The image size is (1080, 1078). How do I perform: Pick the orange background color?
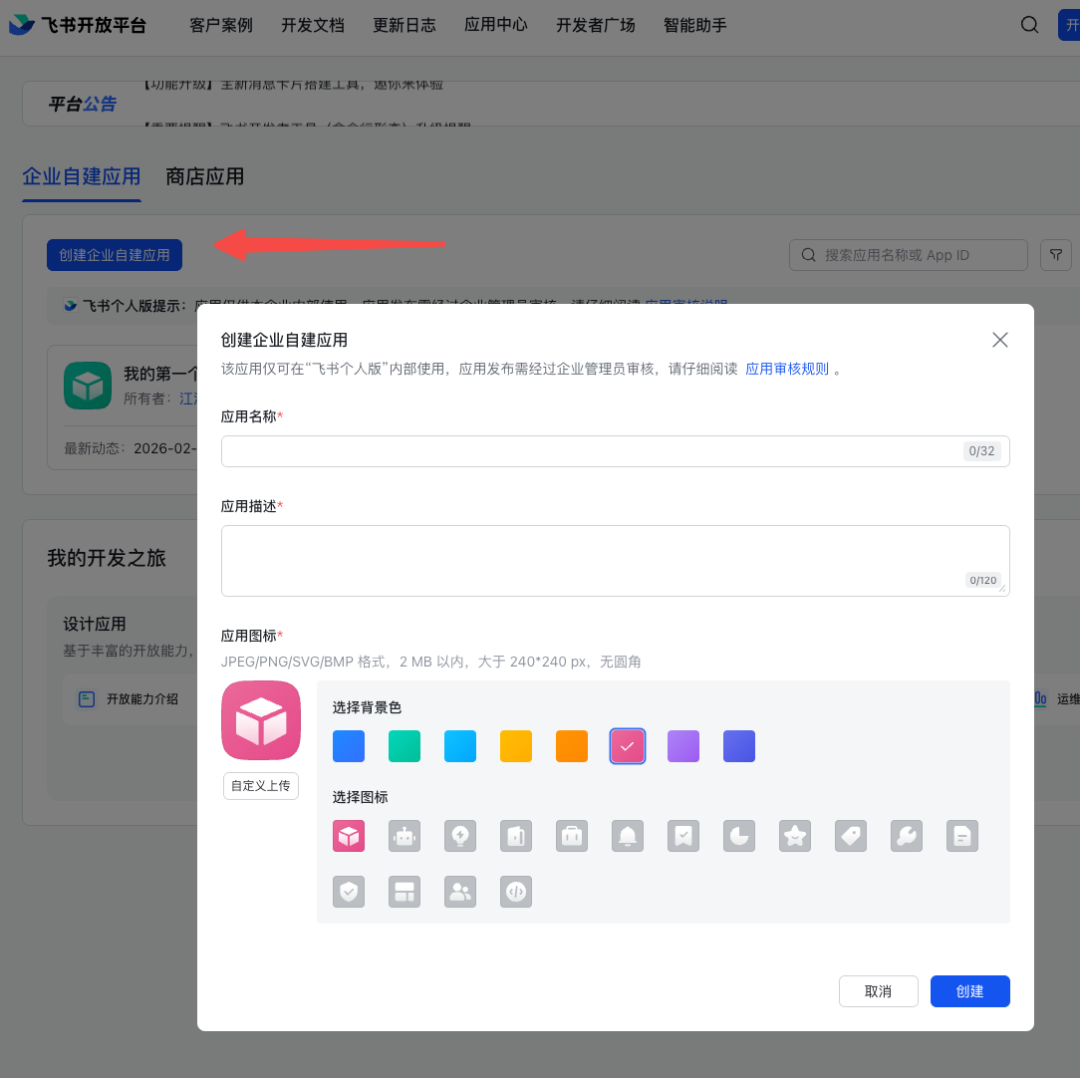(x=572, y=746)
